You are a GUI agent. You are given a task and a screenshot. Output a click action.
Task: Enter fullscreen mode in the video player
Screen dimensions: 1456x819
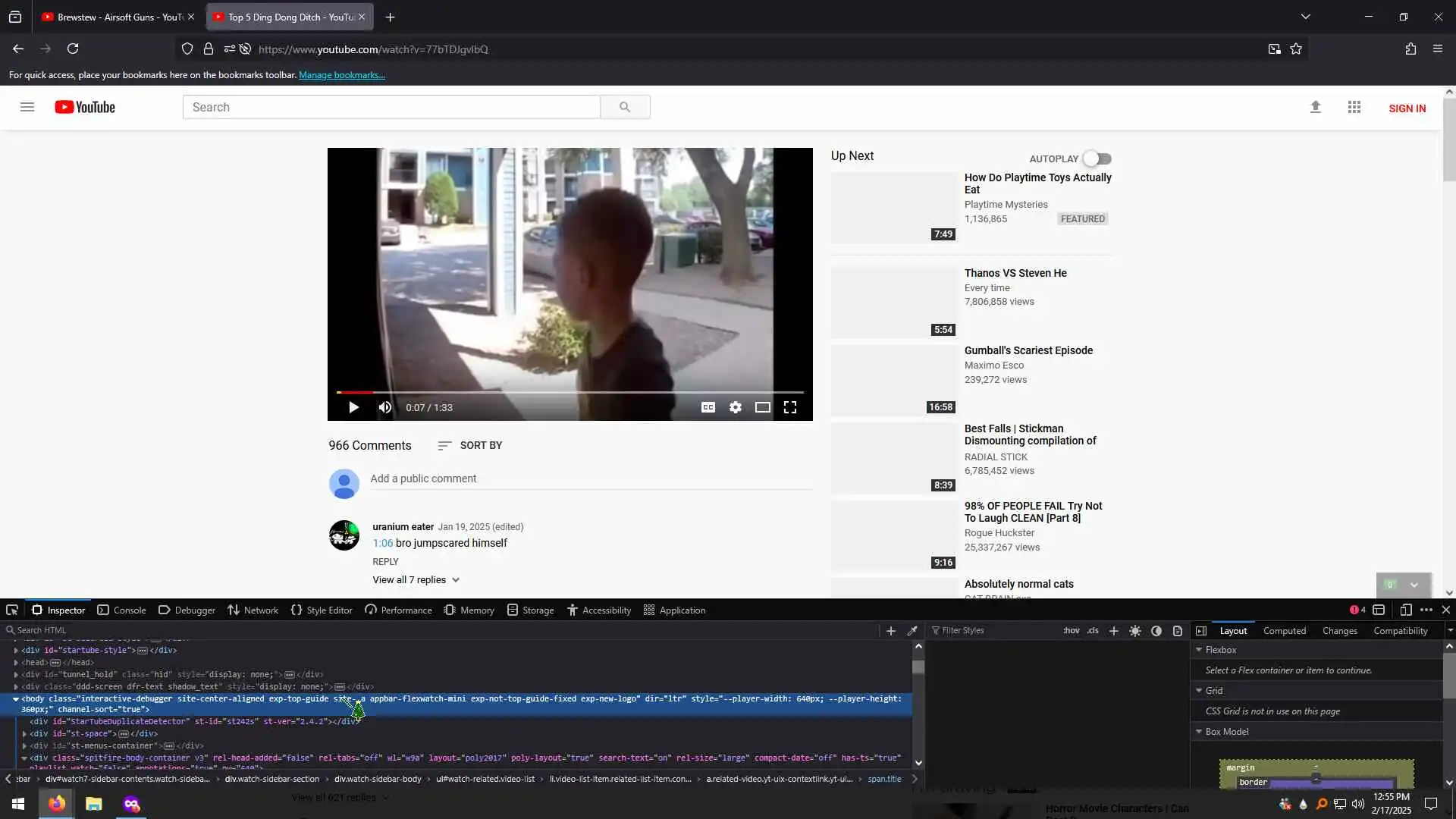tap(789, 407)
